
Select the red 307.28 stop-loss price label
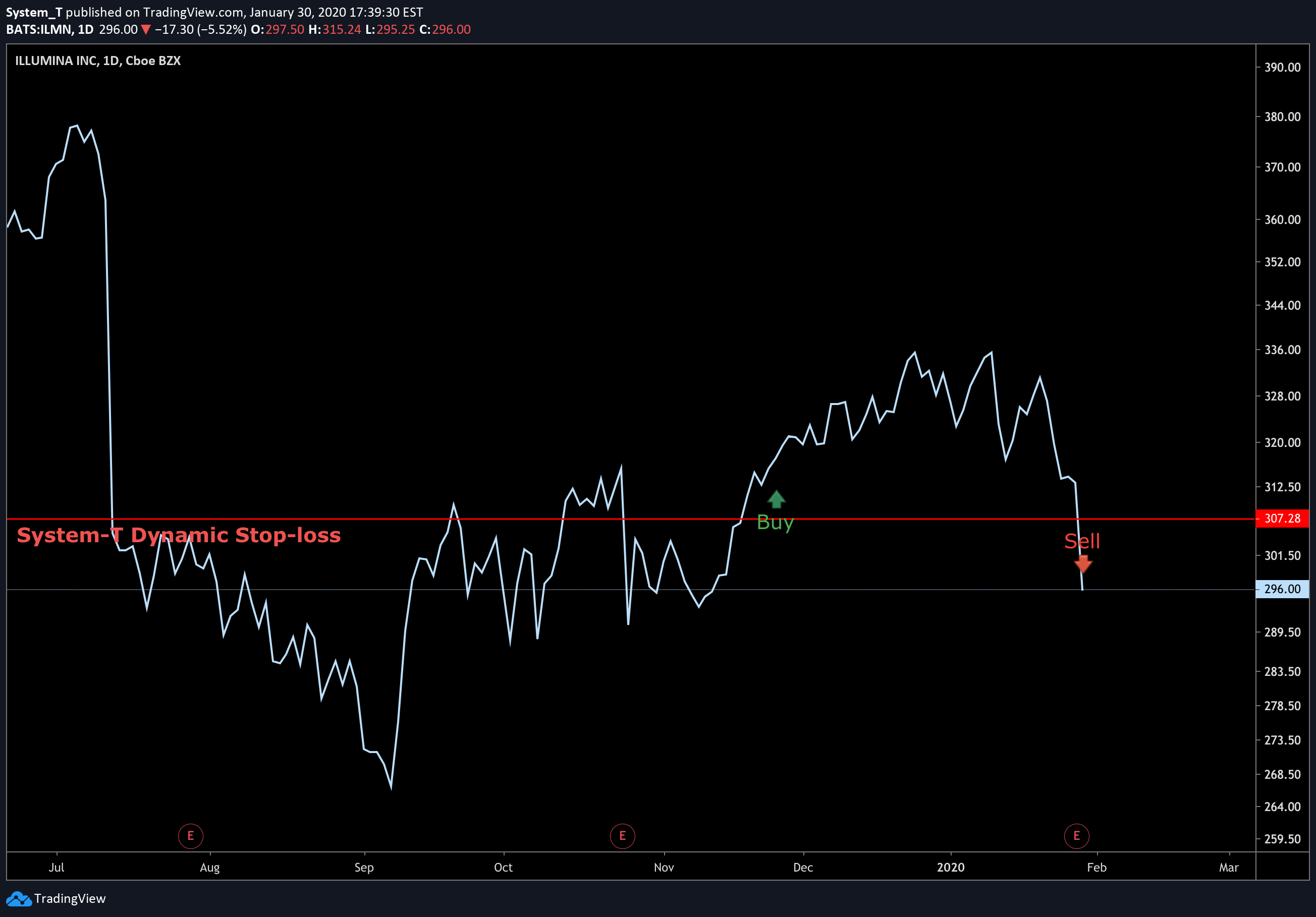point(1282,519)
